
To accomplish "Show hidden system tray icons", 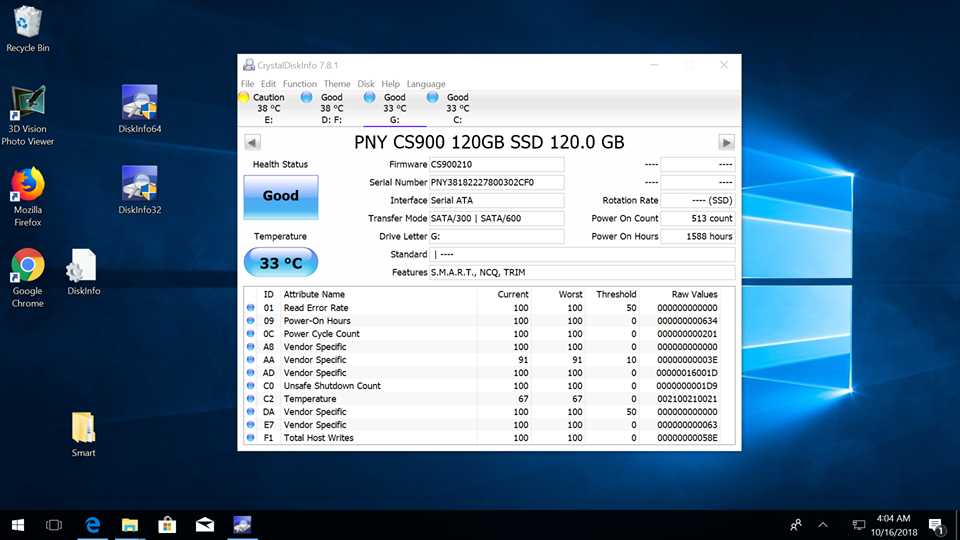I will pos(823,524).
